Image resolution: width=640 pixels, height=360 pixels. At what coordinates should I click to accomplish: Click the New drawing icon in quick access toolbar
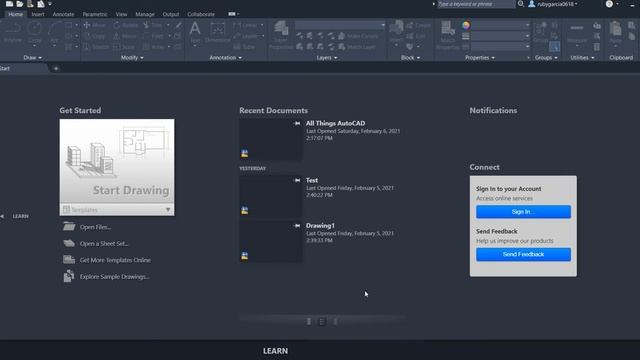click(x=9, y=4)
